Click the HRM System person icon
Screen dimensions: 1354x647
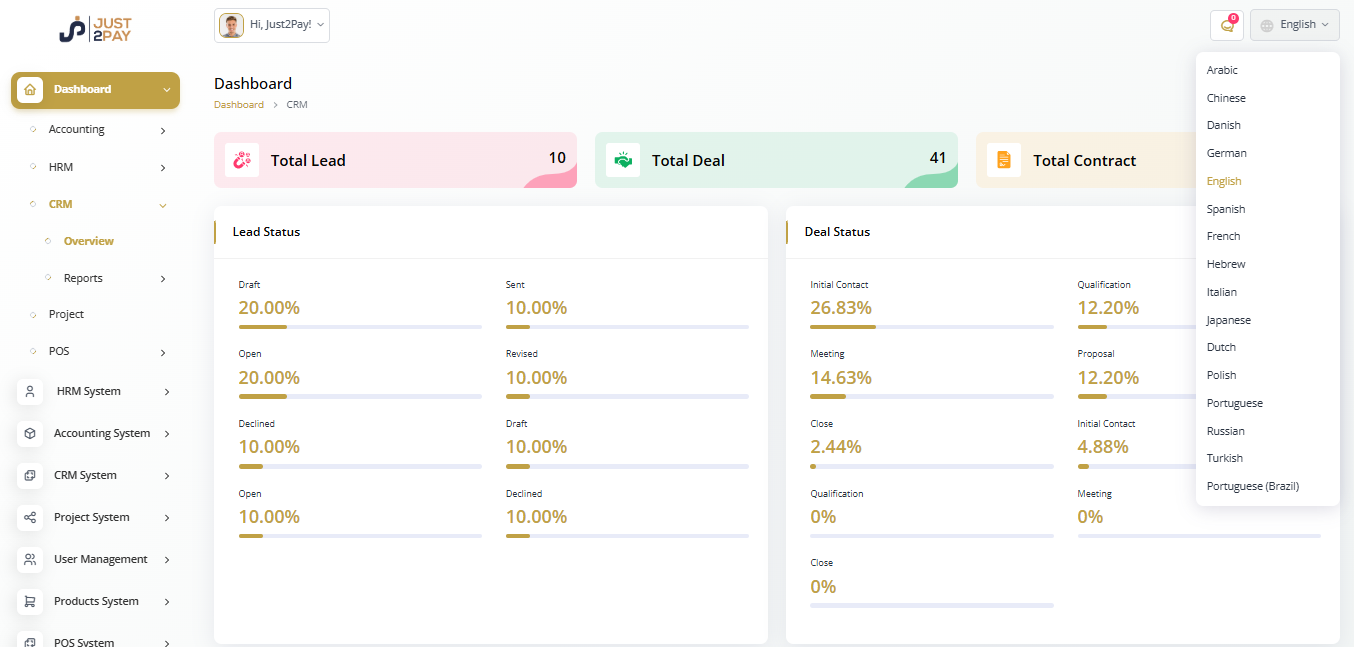(x=30, y=392)
